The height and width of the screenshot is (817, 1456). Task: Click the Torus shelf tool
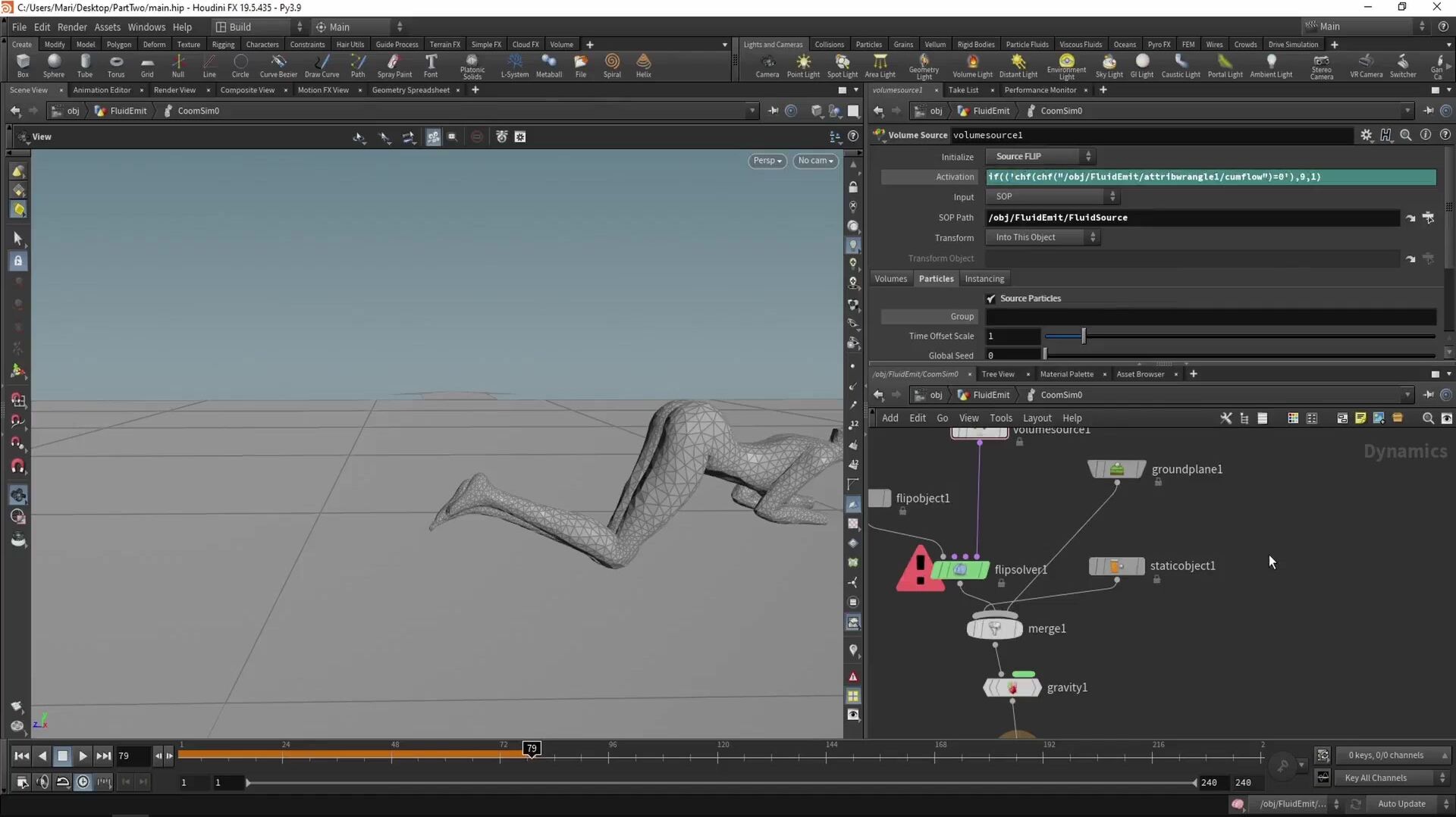115,64
